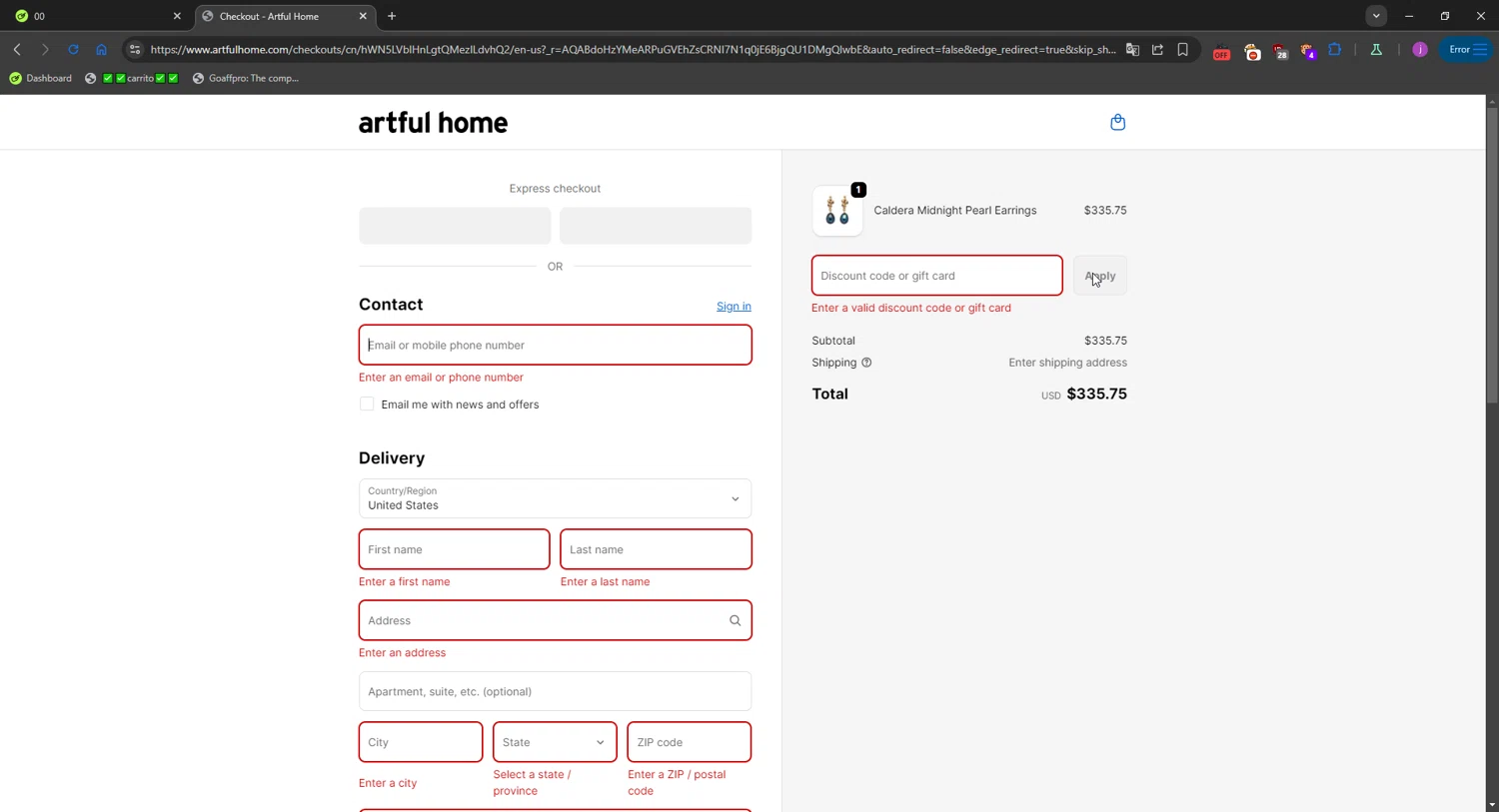Viewport: 1499px width, 812px height.
Task: Focus the First name field
Action: [454, 549]
